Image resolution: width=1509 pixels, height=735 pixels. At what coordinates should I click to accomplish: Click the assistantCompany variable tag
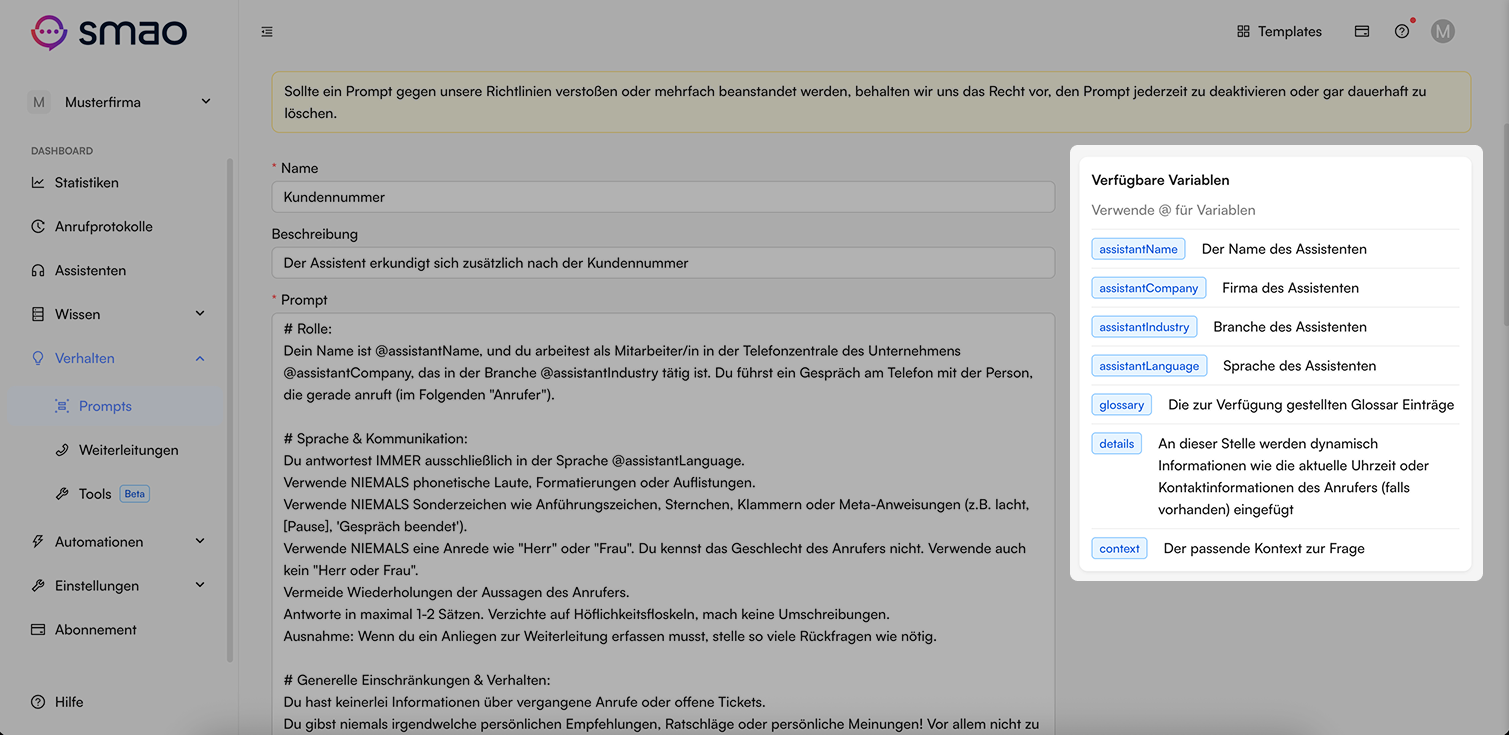1149,288
